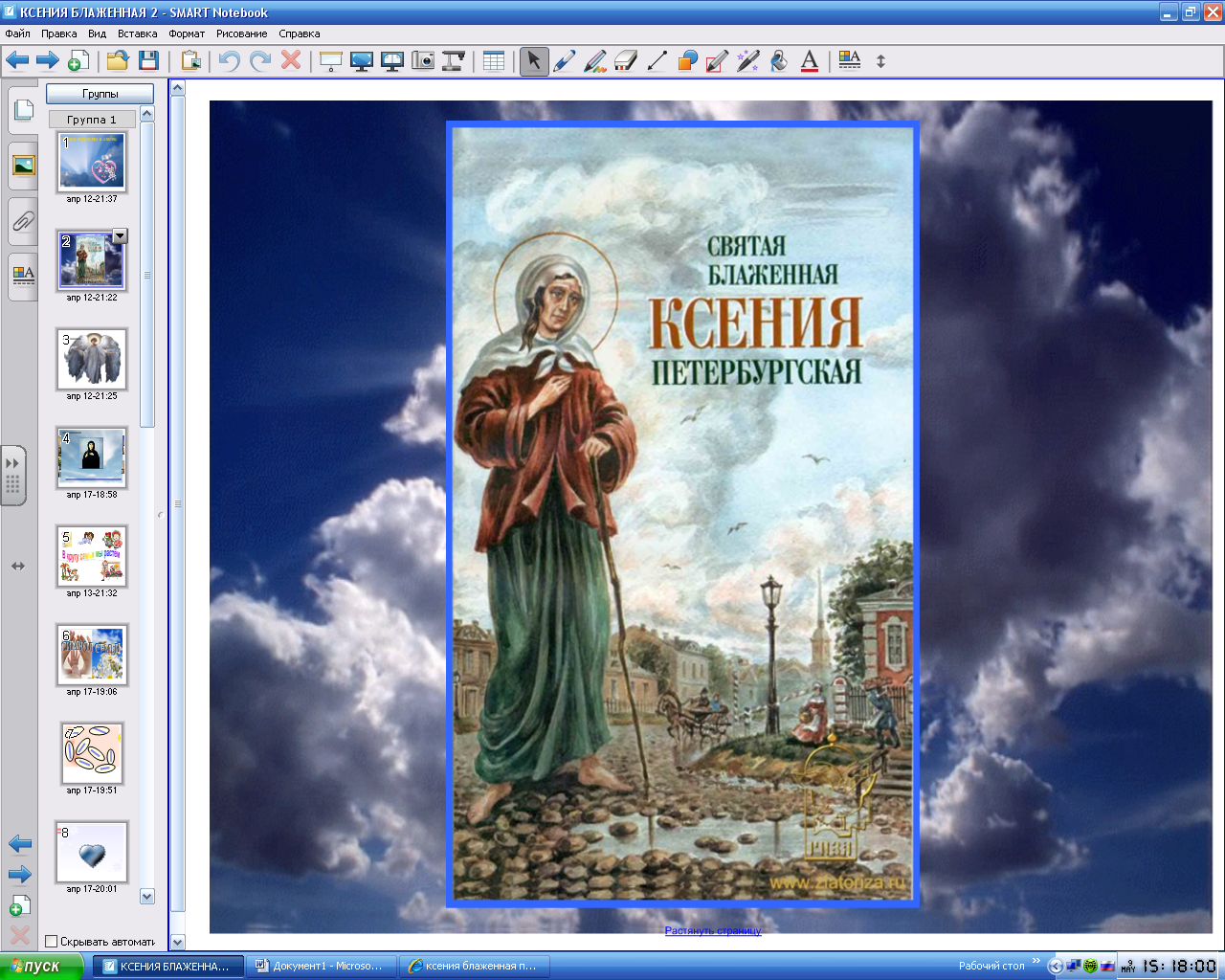Open the Вставка menu
The width and height of the screenshot is (1225, 980).
138,33
